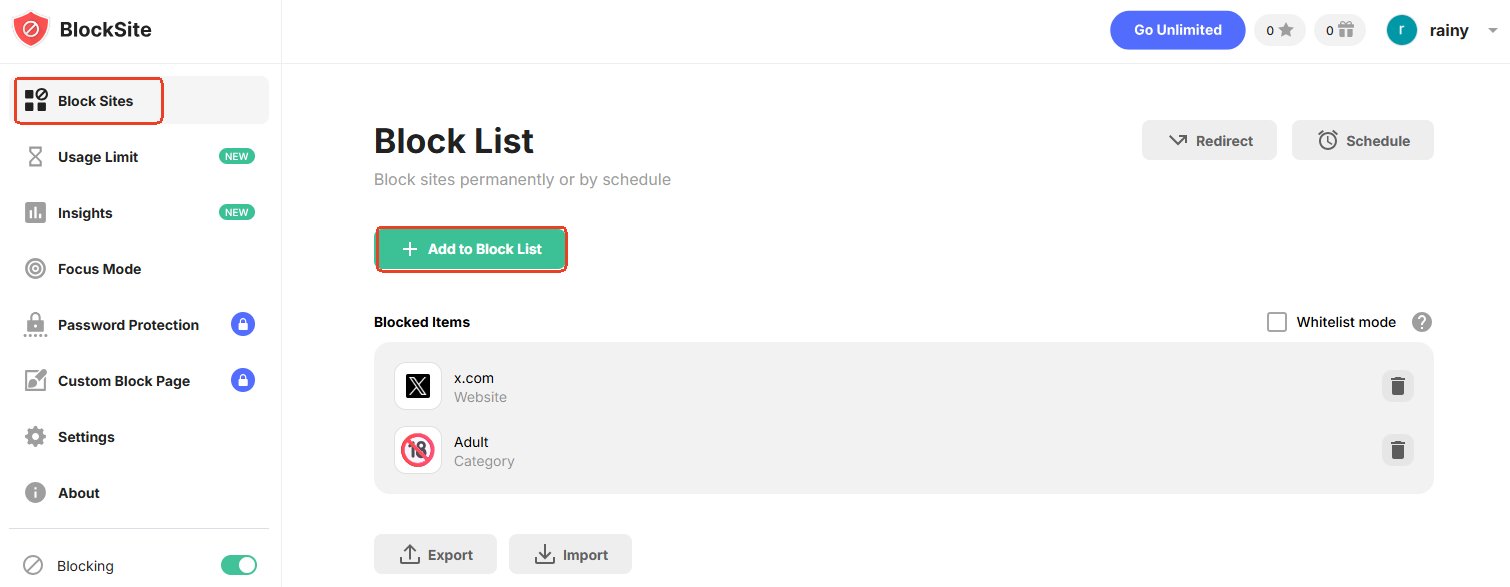Delete x.com using its trash icon

tap(1397, 385)
